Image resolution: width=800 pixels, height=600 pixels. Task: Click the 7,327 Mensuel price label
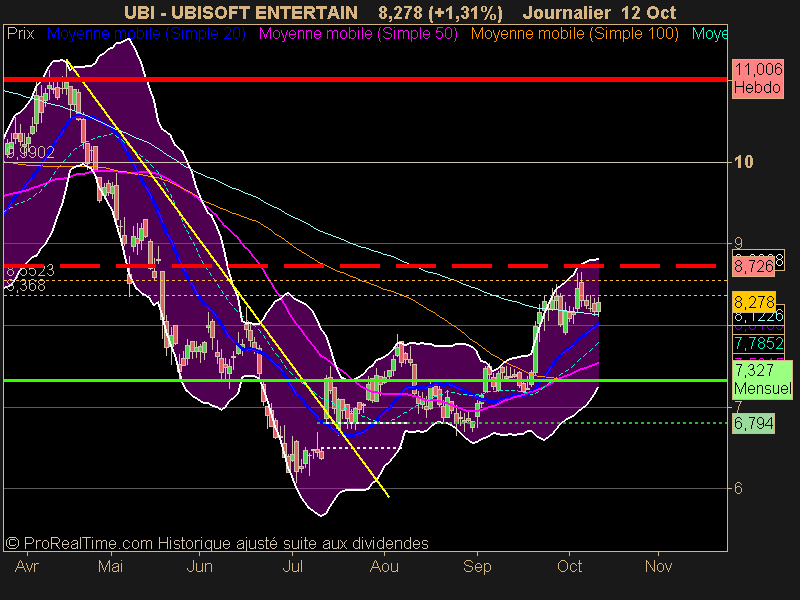coord(762,379)
